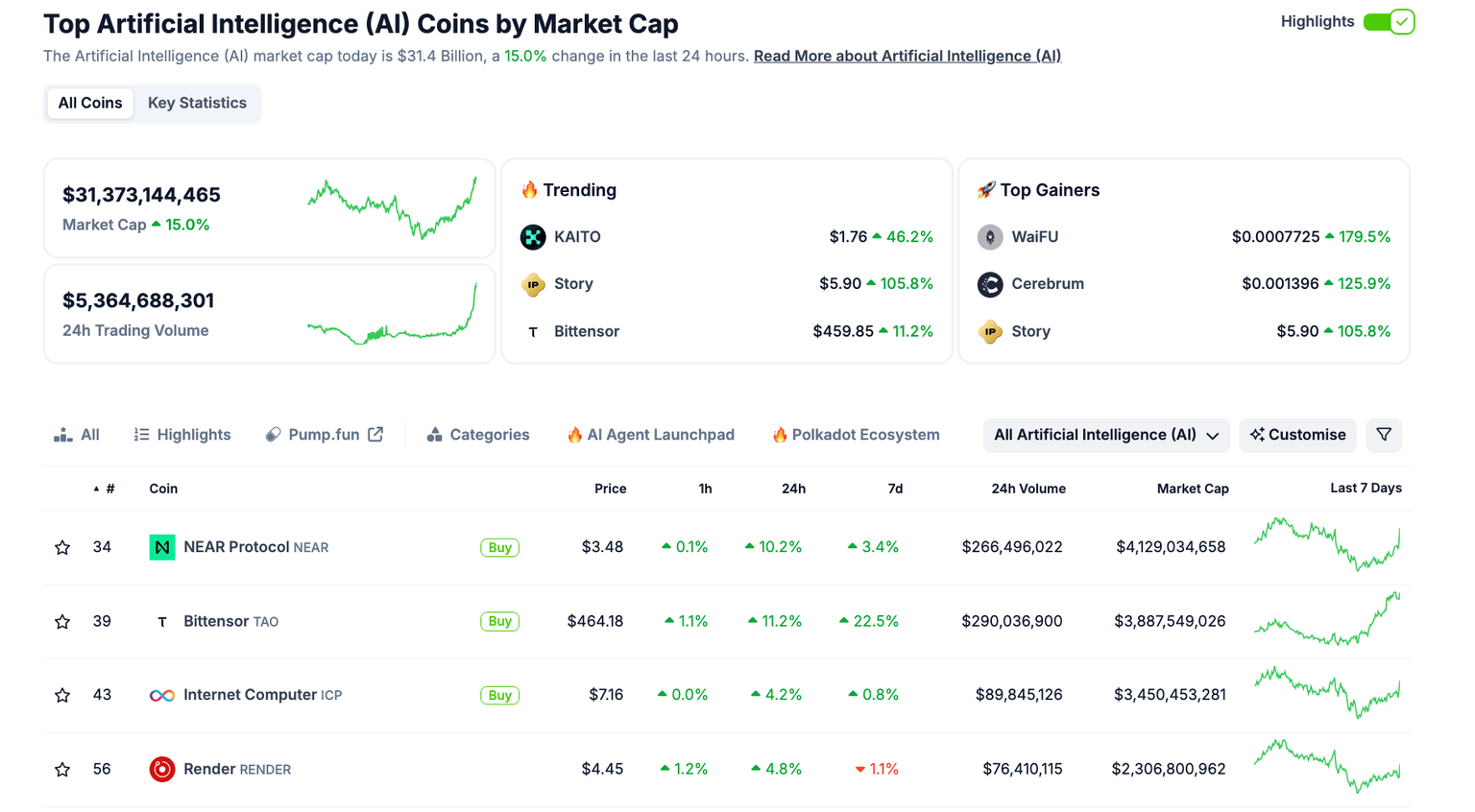This screenshot has height=812, width=1475.
Task: Click the Render coin logo
Action: point(162,768)
